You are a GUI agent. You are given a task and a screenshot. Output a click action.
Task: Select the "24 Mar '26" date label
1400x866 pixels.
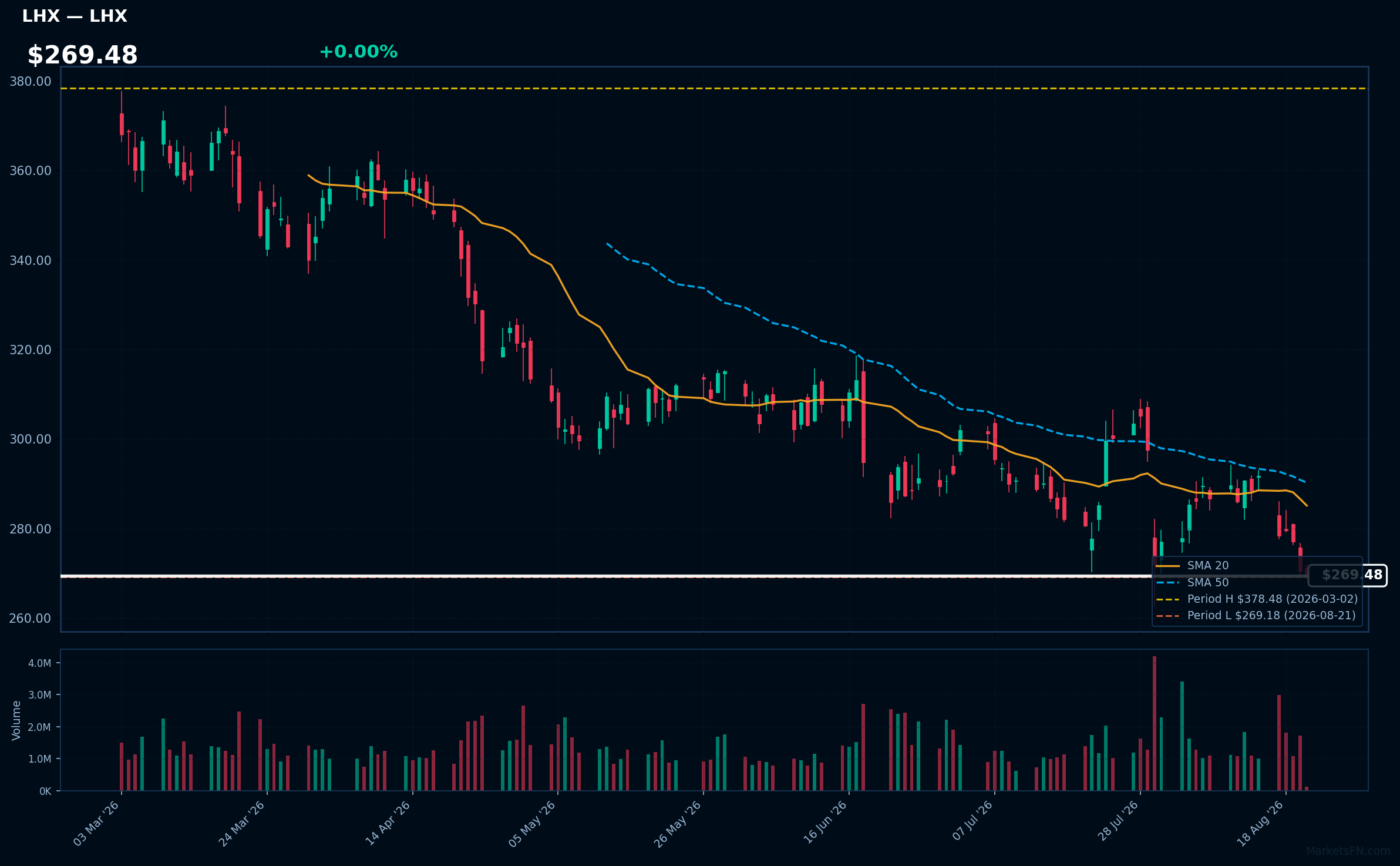click(242, 823)
